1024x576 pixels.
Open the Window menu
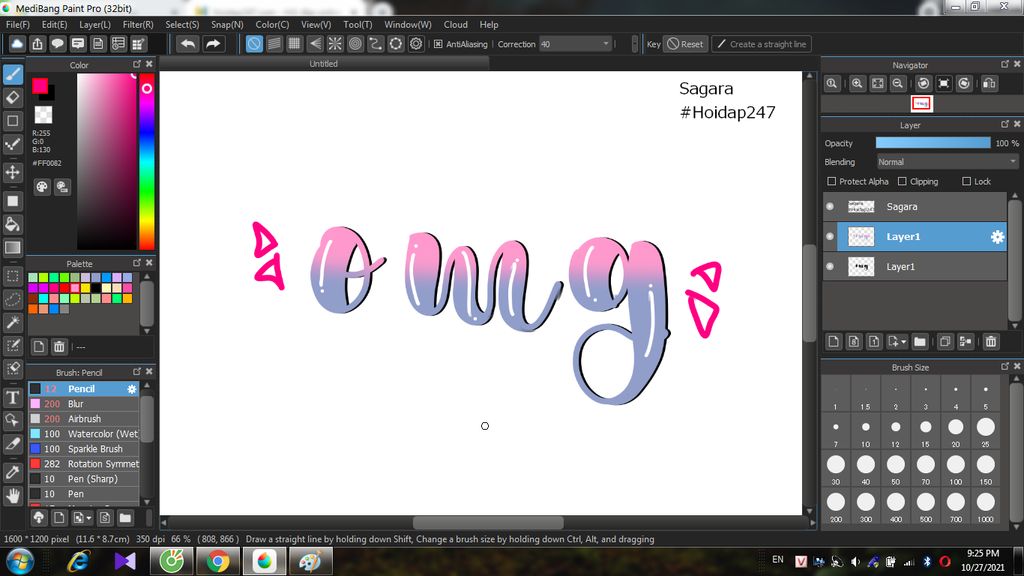click(x=407, y=24)
